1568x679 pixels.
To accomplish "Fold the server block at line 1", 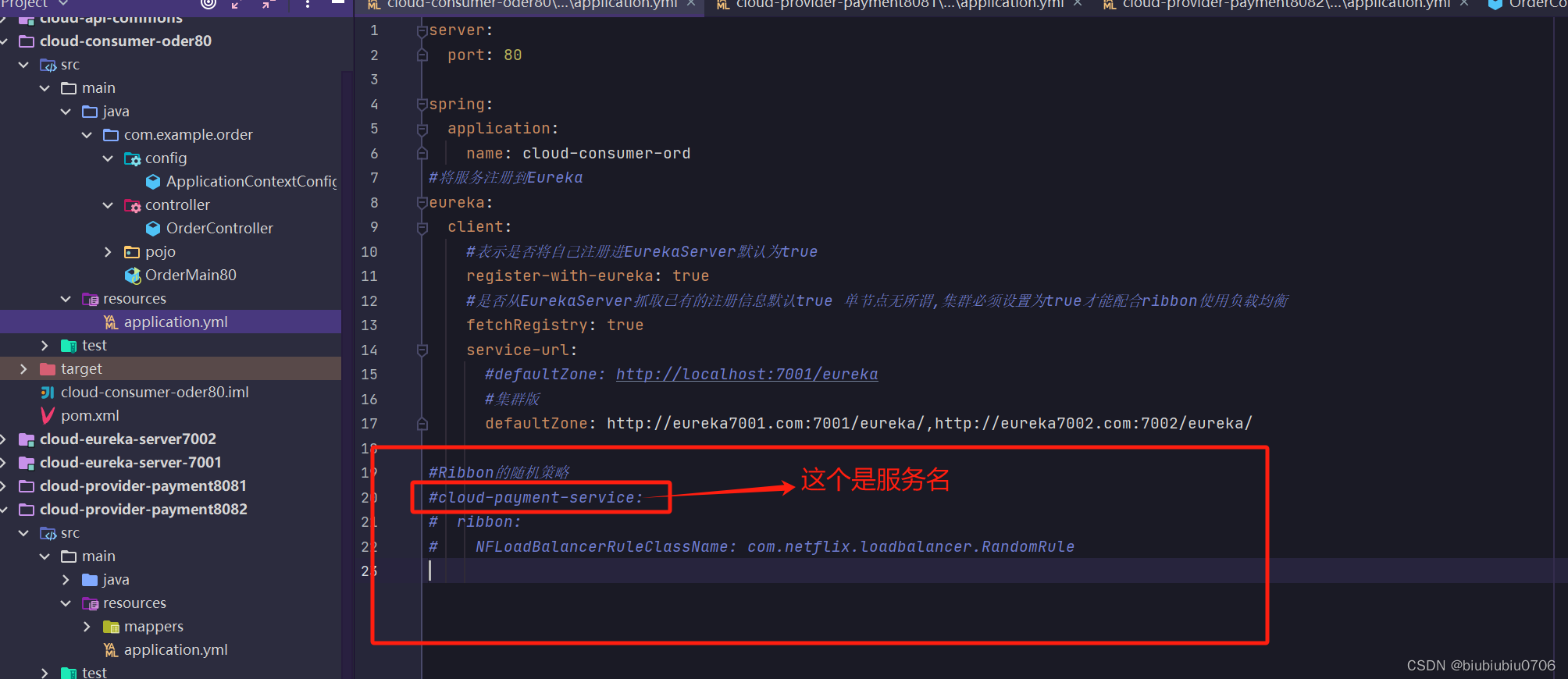I will [422, 31].
